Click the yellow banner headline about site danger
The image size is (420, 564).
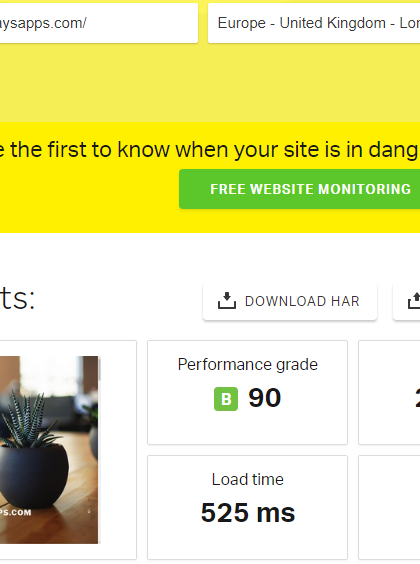[x=210, y=150]
